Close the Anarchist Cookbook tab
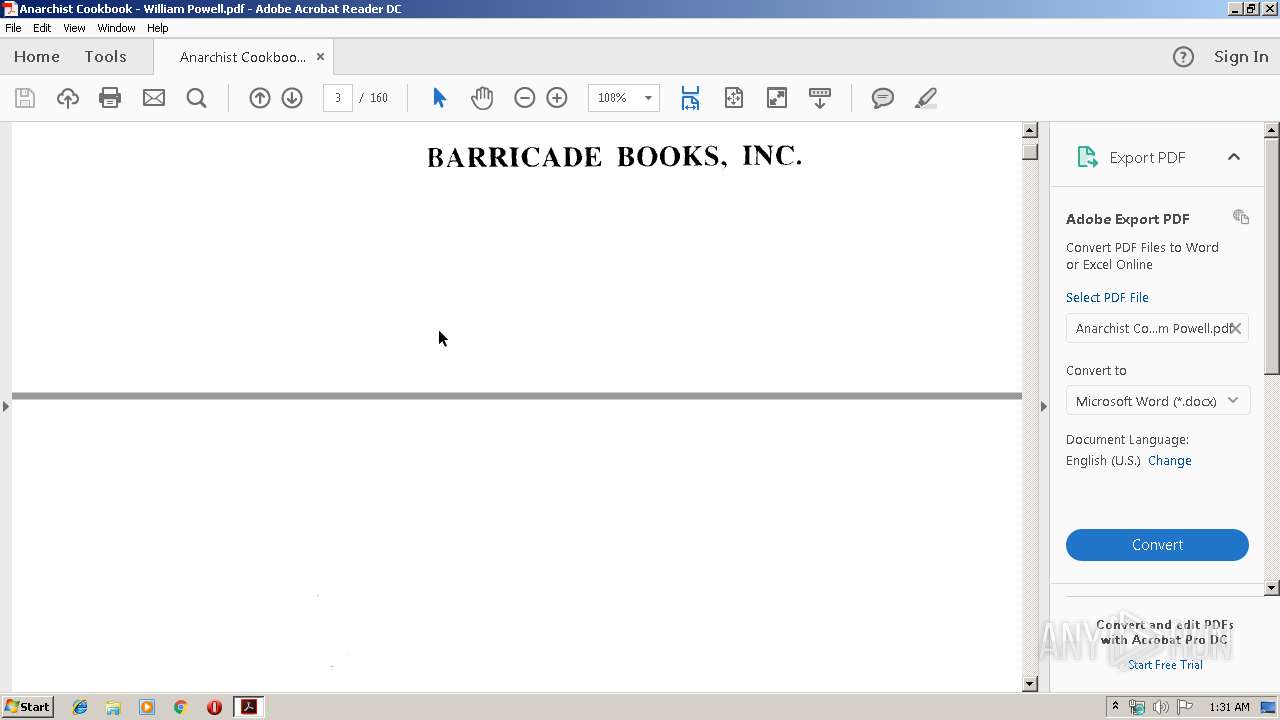Viewport: 1280px width, 720px height. point(320,57)
